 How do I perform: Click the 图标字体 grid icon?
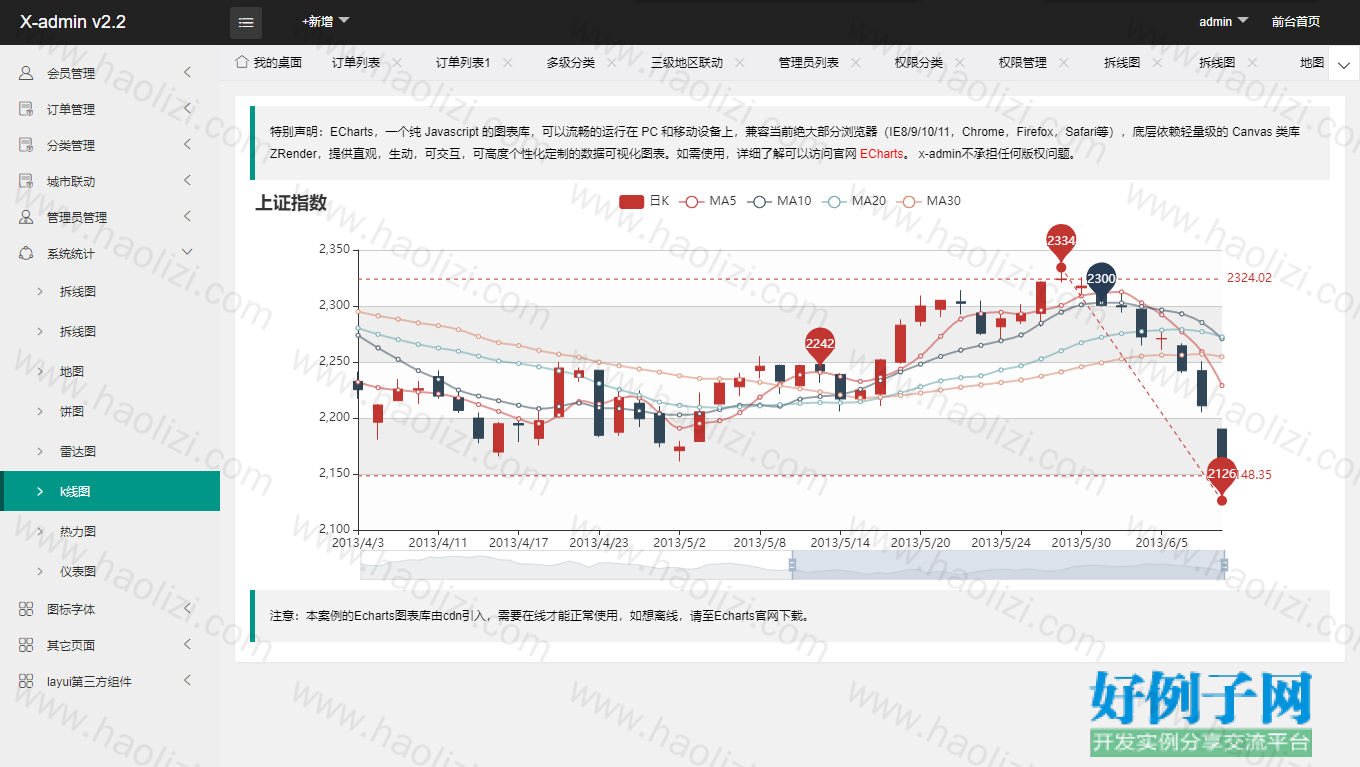(x=27, y=609)
